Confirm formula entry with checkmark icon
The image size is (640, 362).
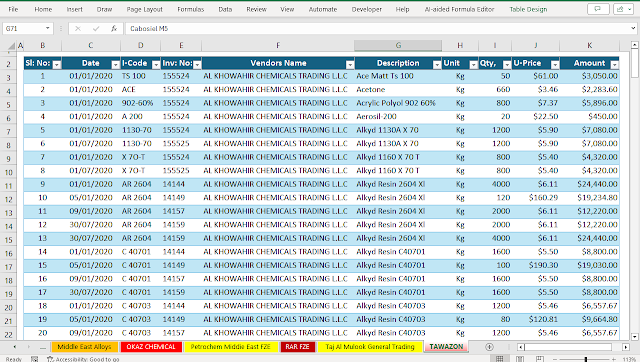[x=96, y=29]
